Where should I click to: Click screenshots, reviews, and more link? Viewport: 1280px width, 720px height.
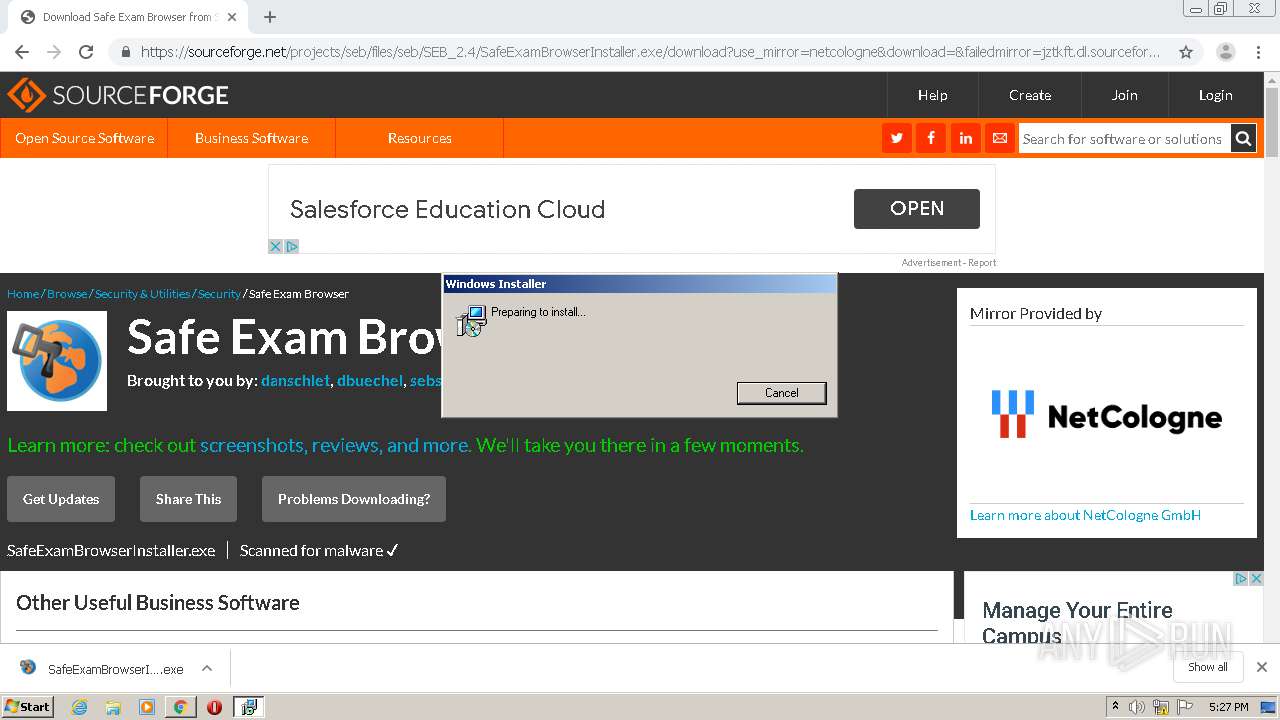(x=335, y=445)
